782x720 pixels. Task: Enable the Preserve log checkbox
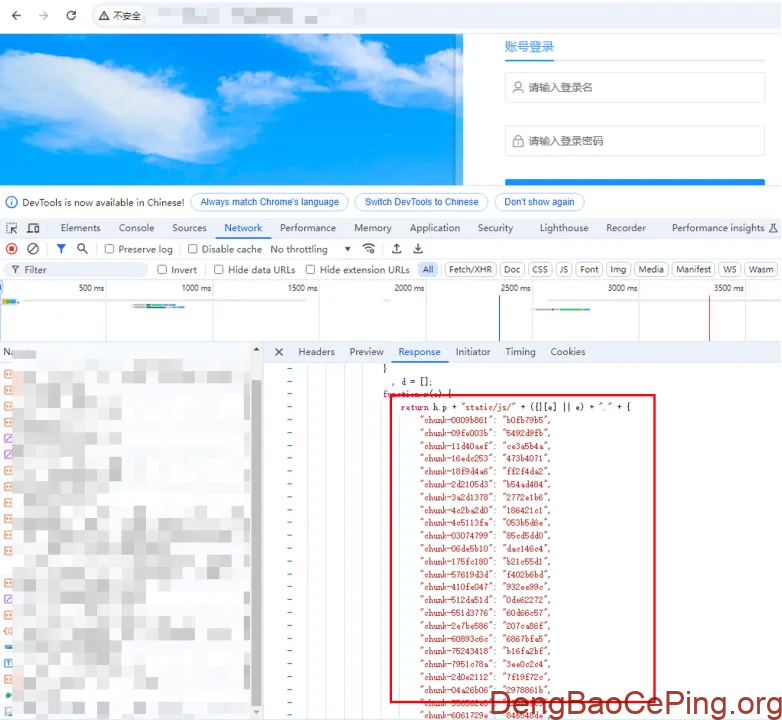tap(110, 249)
